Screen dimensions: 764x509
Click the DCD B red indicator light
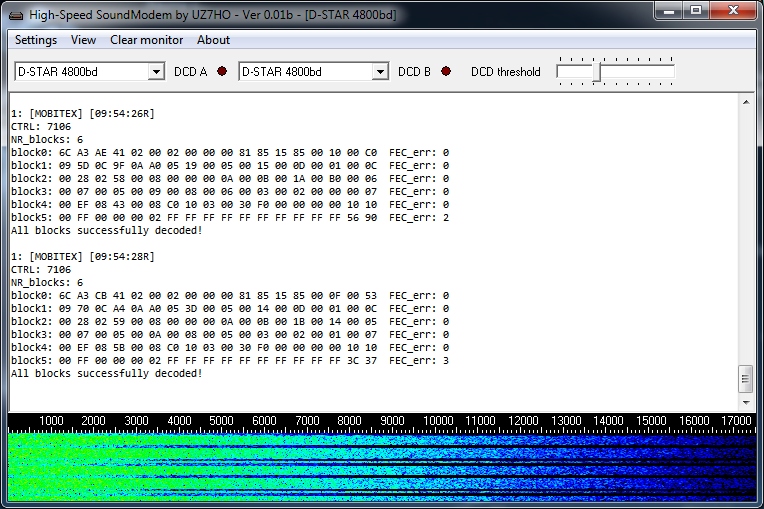pyautogui.click(x=446, y=71)
